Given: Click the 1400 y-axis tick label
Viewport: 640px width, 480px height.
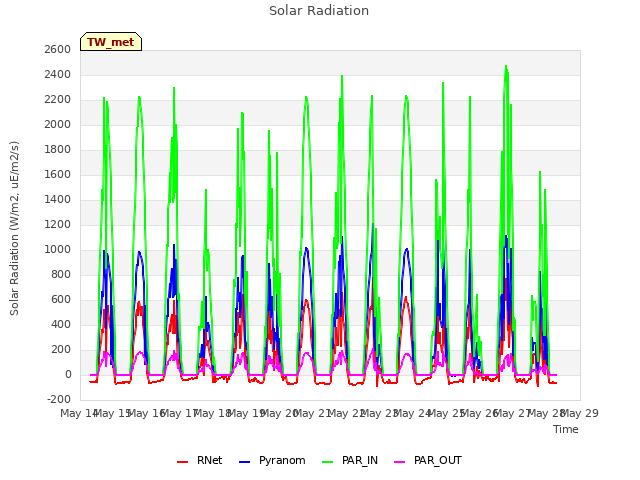Looking at the screenshot, I should [58, 200].
